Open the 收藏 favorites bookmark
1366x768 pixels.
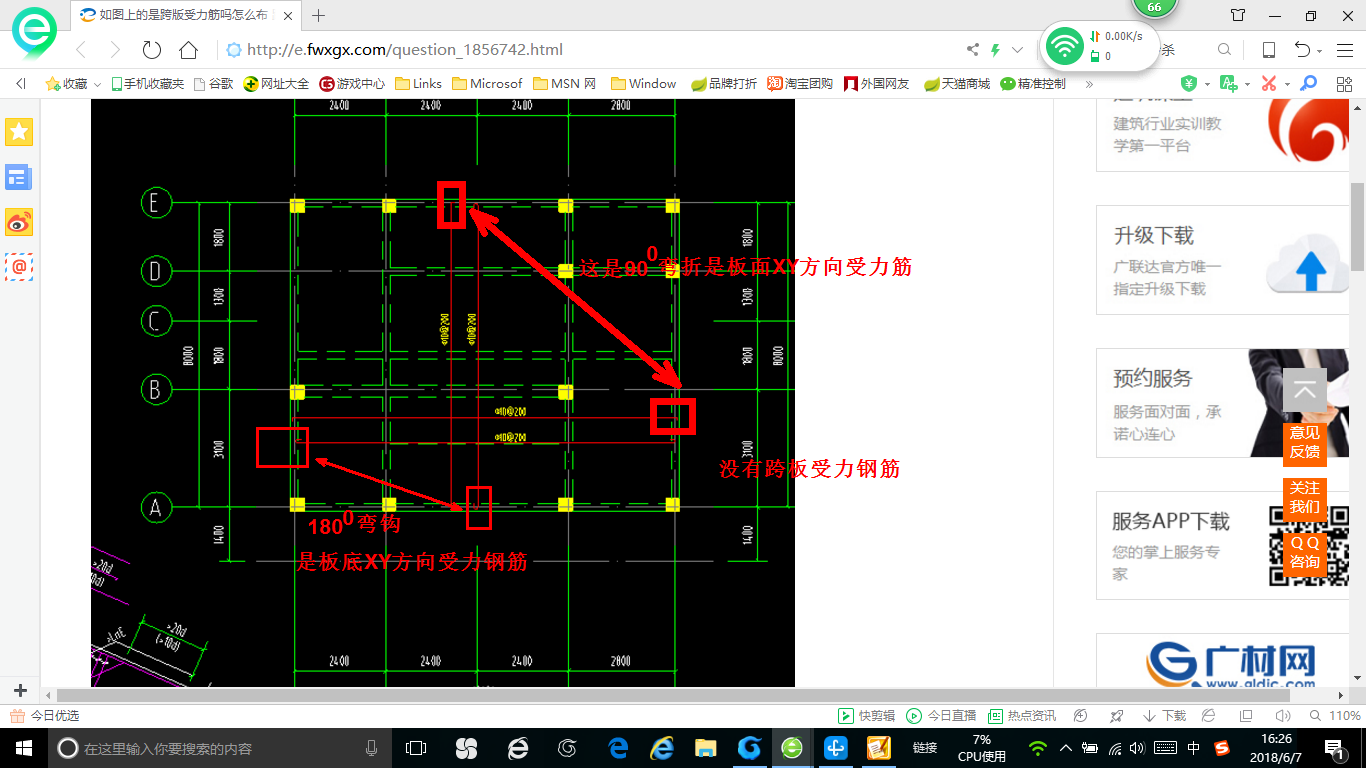pos(67,84)
